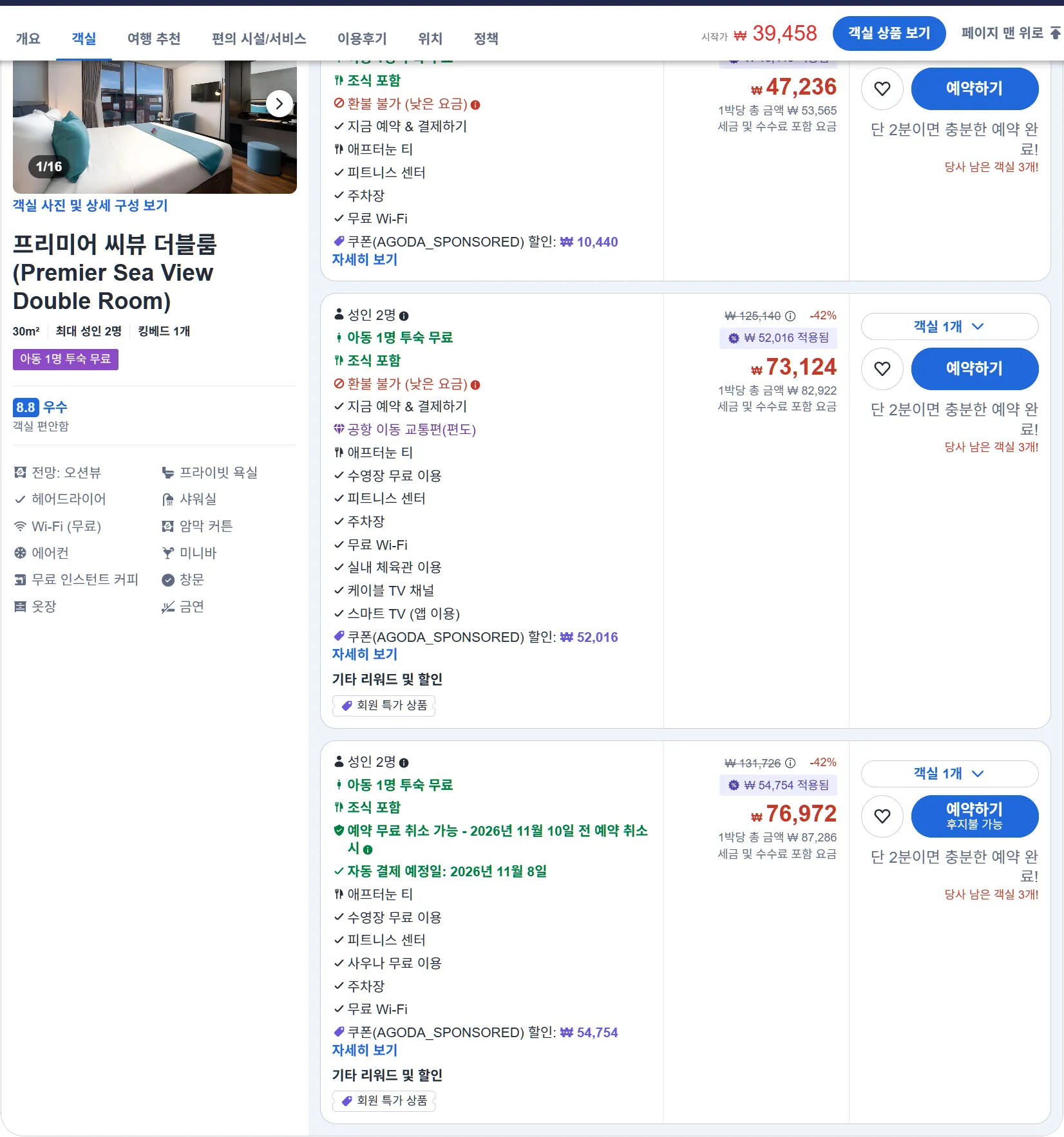Image resolution: width=1064 pixels, height=1137 pixels.
Task: Book the ₩73,124 room with 예약하기
Action: pyautogui.click(x=974, y=369)
